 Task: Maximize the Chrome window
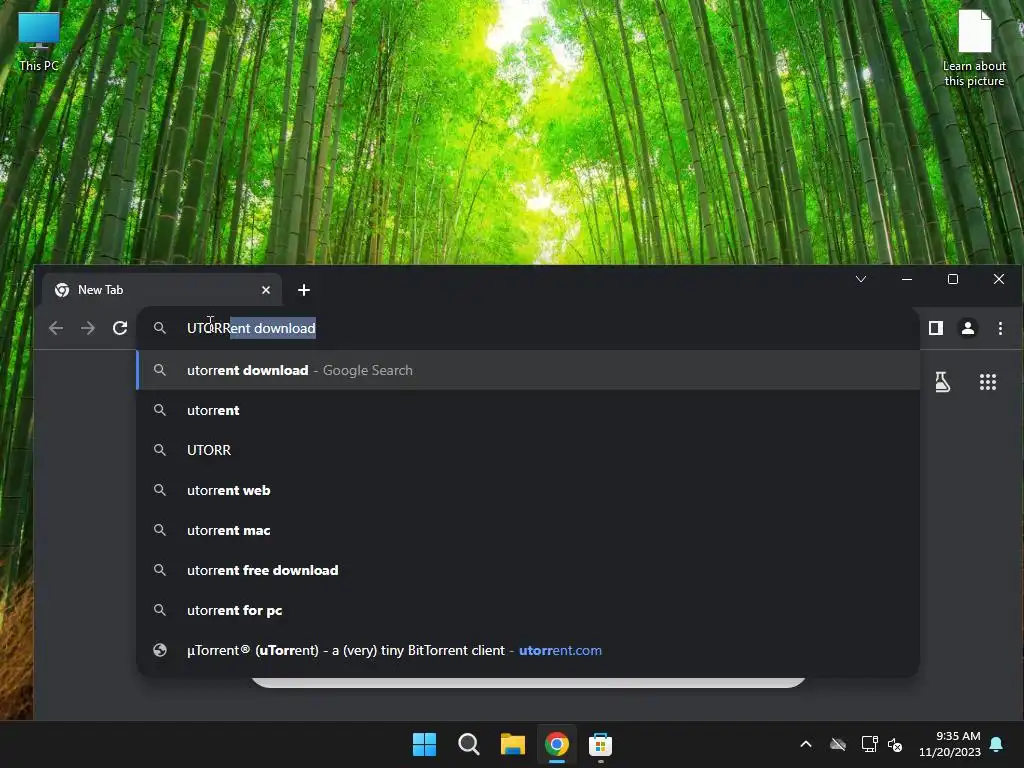pos(953,279)
